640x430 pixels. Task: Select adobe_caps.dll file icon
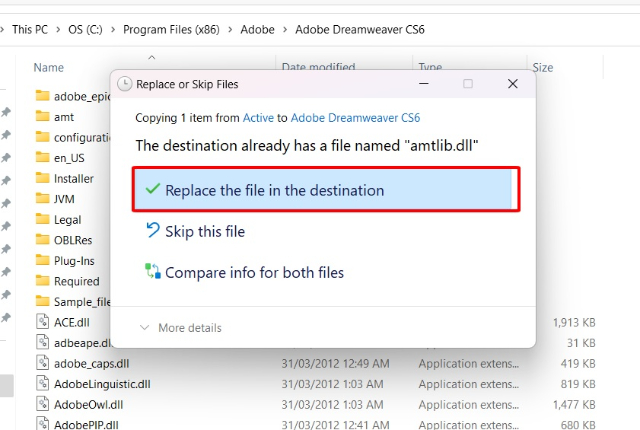coord(42,363)
